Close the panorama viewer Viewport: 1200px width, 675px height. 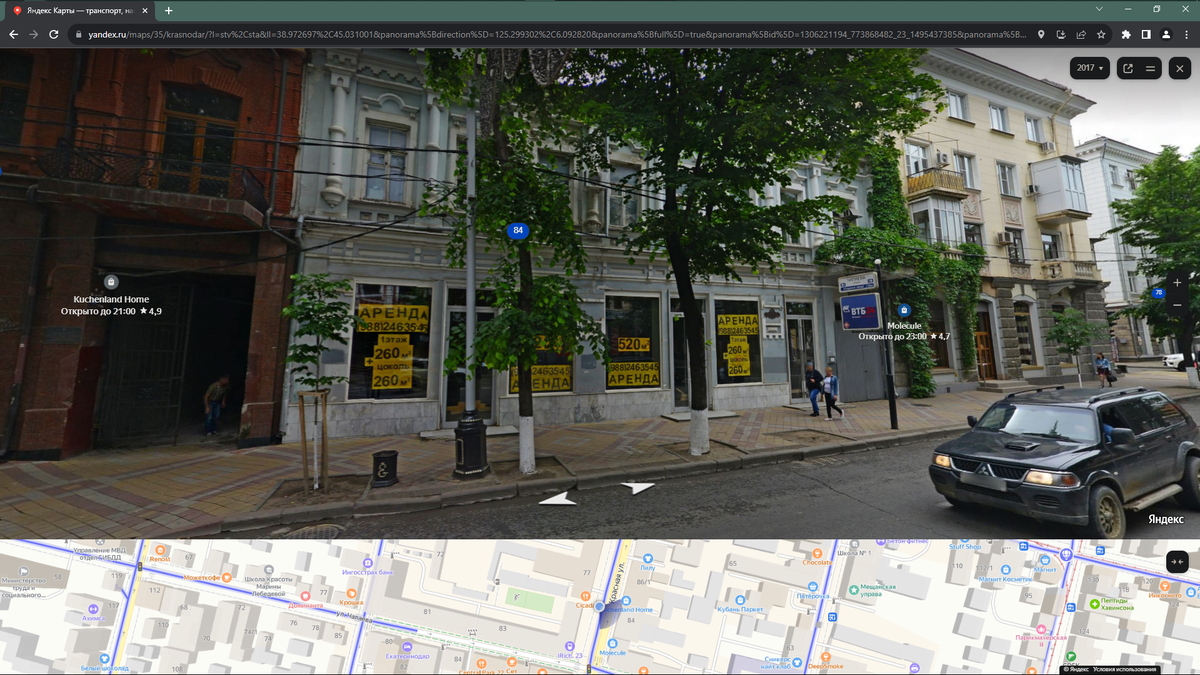pyautogui.click(x=1180, y=68)
